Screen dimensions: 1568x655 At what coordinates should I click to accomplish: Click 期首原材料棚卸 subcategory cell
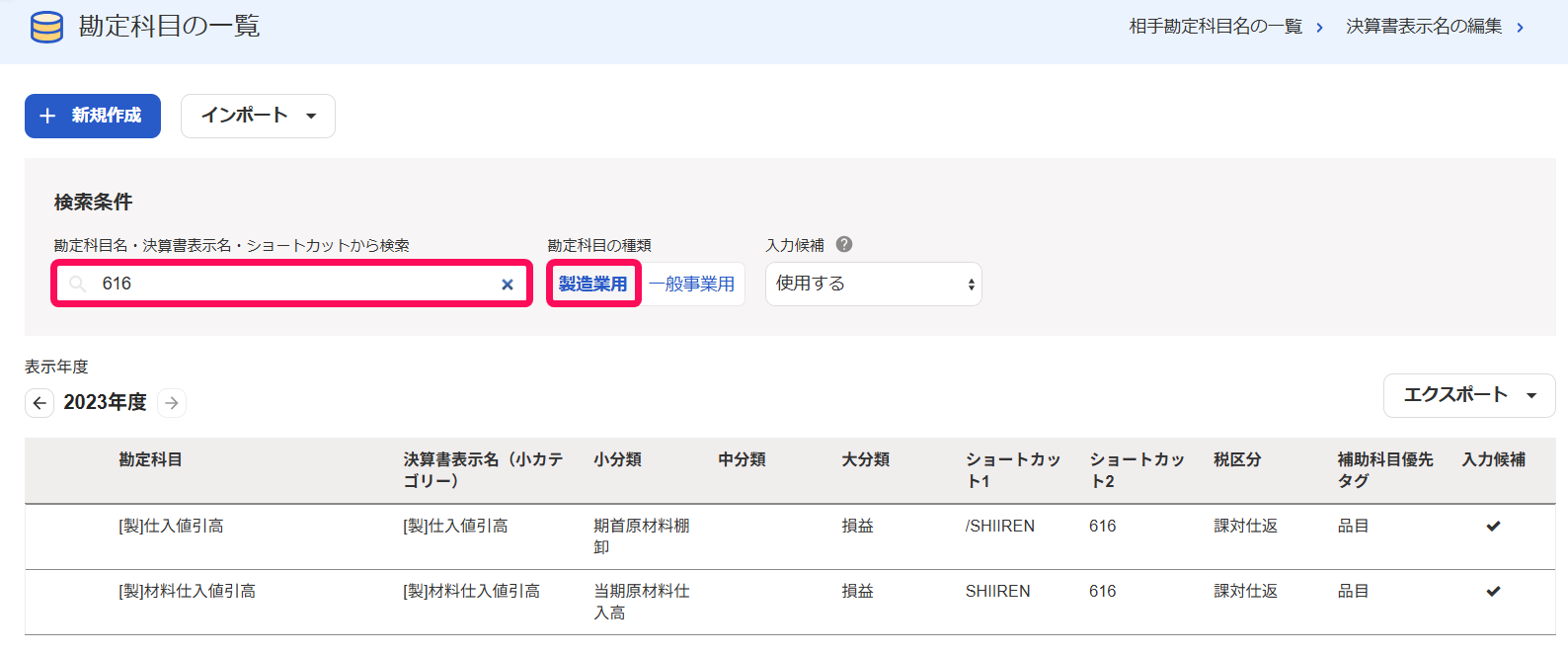[x=642, y=536]
